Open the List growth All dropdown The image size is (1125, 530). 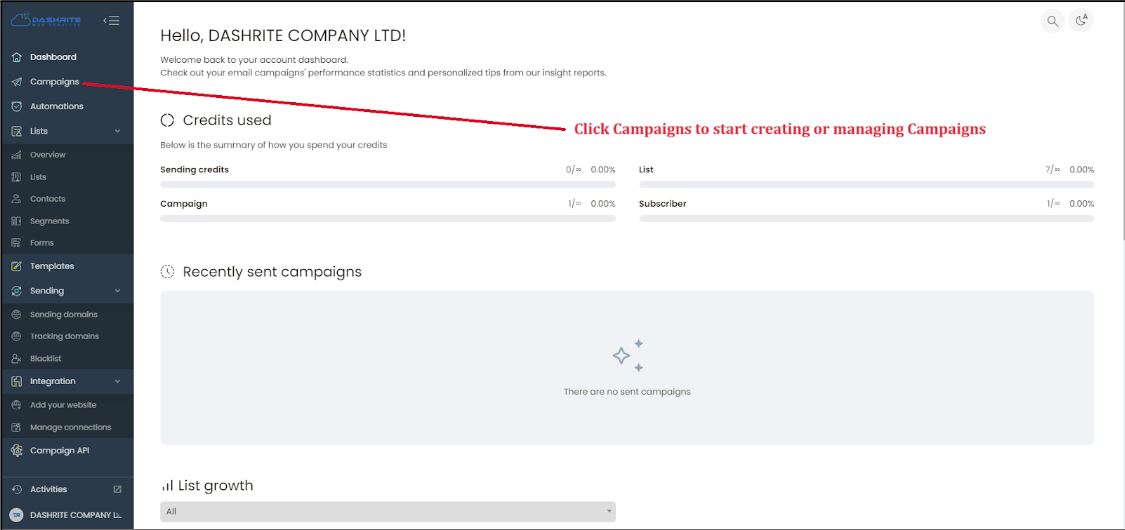(387, 511)
